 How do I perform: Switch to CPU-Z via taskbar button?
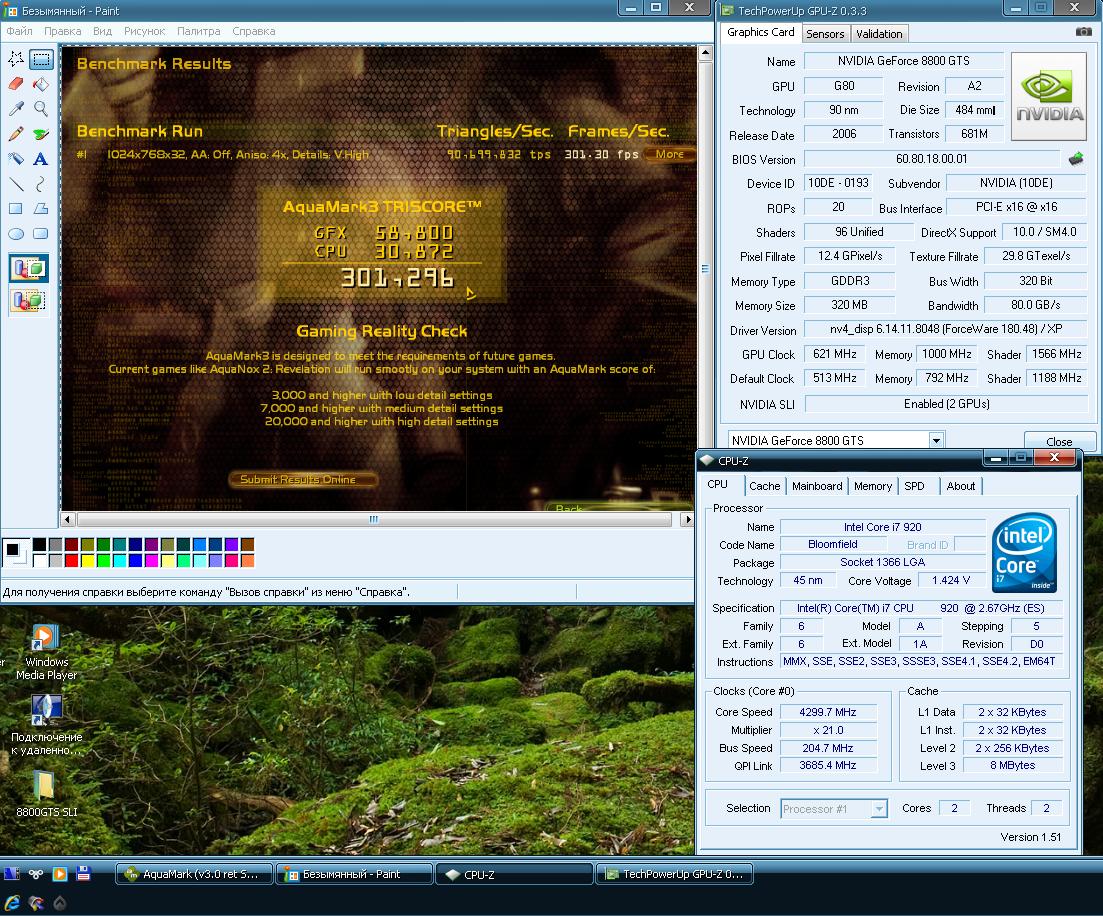(514, 874)
